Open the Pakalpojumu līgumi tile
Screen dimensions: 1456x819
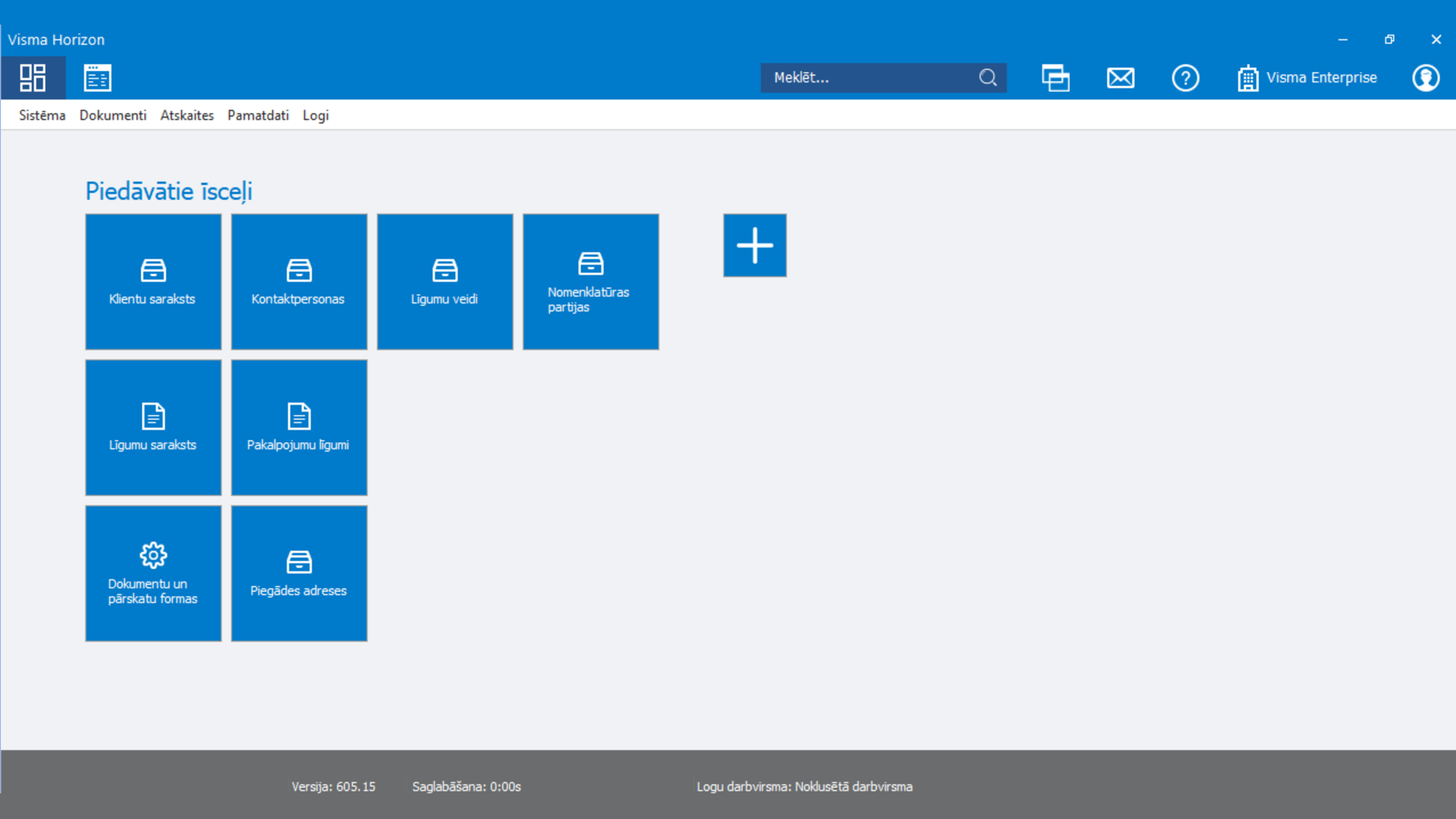point(299,427)
